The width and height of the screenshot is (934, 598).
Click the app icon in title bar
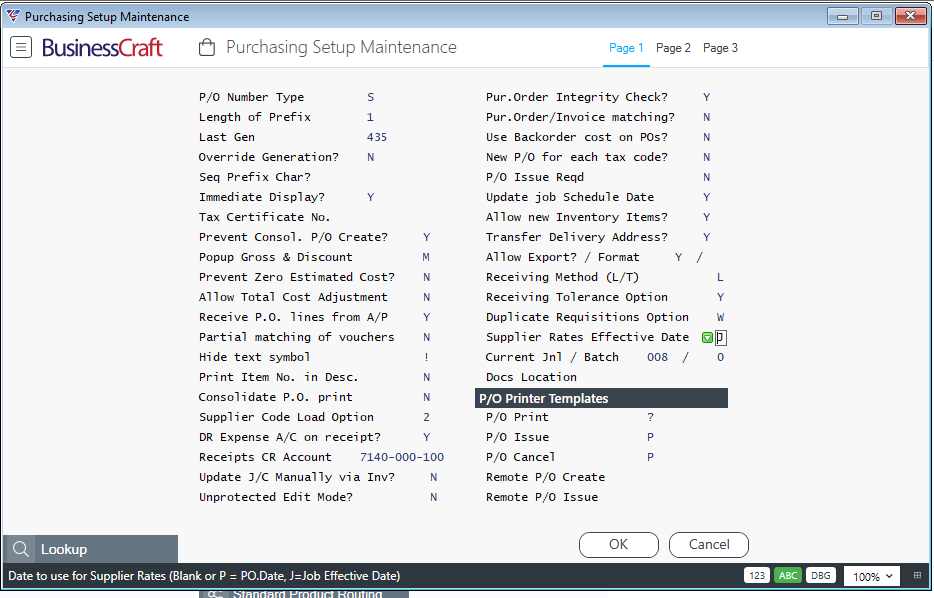click(13, 17)
